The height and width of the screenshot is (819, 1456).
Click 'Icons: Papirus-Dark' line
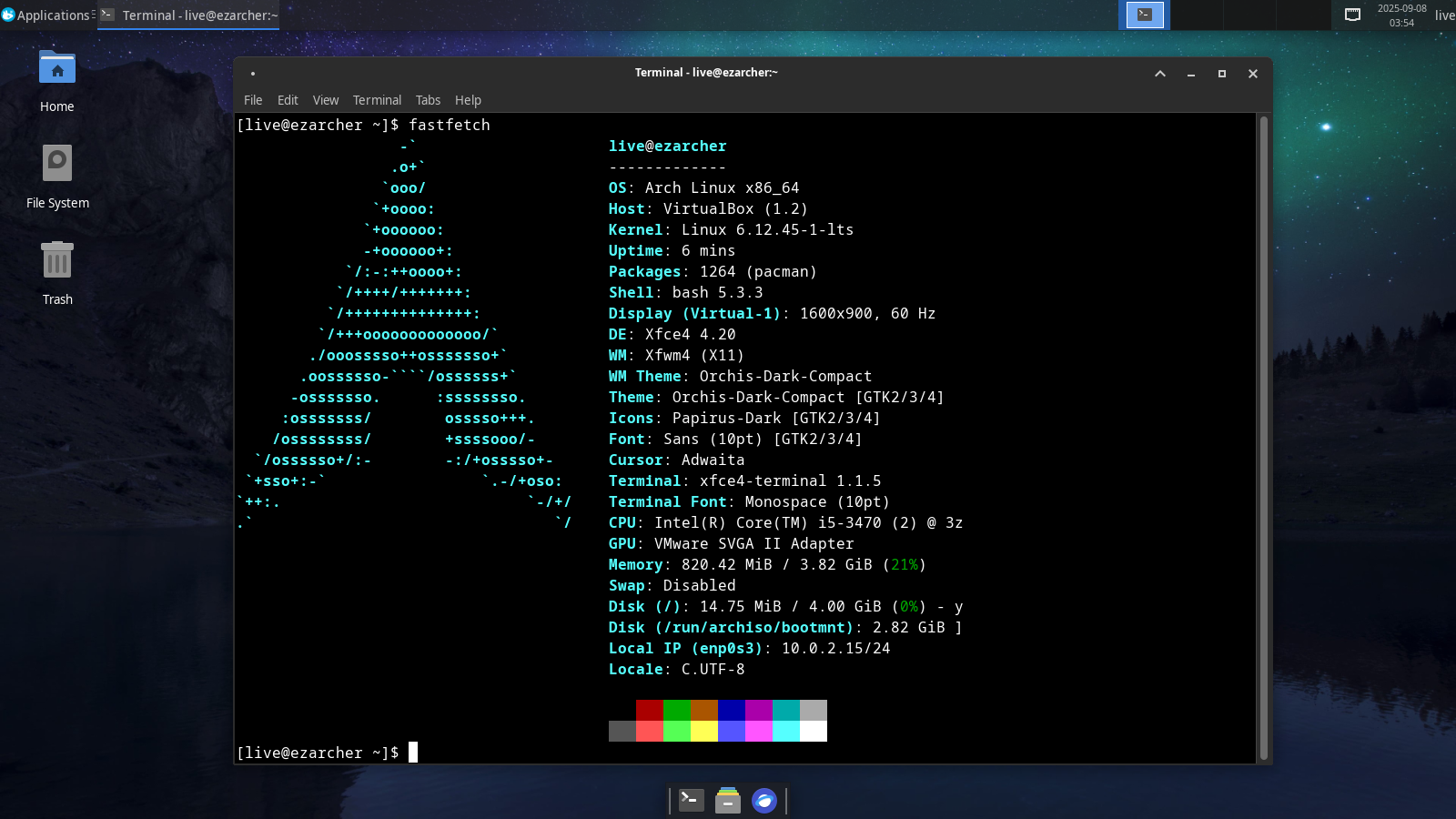pos(745,418)
